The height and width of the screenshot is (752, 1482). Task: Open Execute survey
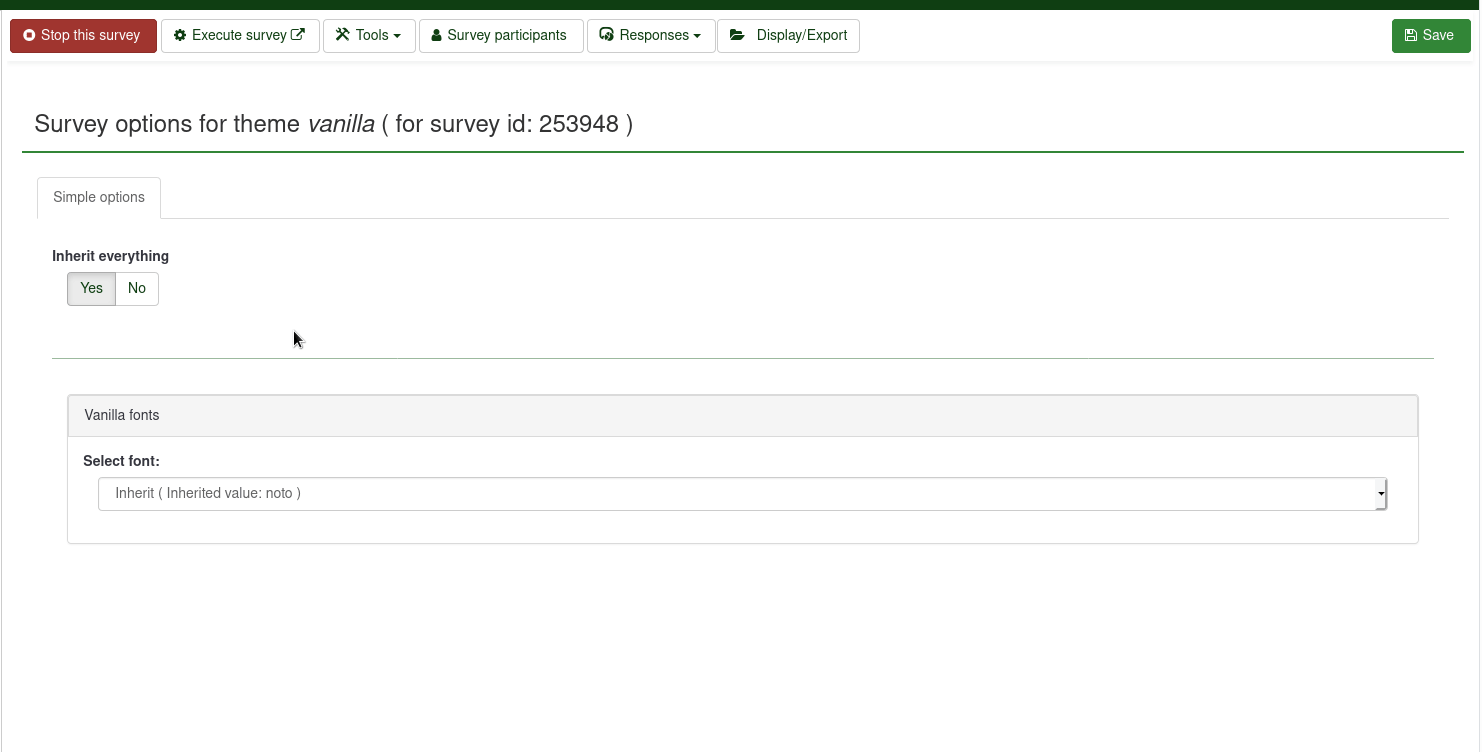click(x=240, y=36)
